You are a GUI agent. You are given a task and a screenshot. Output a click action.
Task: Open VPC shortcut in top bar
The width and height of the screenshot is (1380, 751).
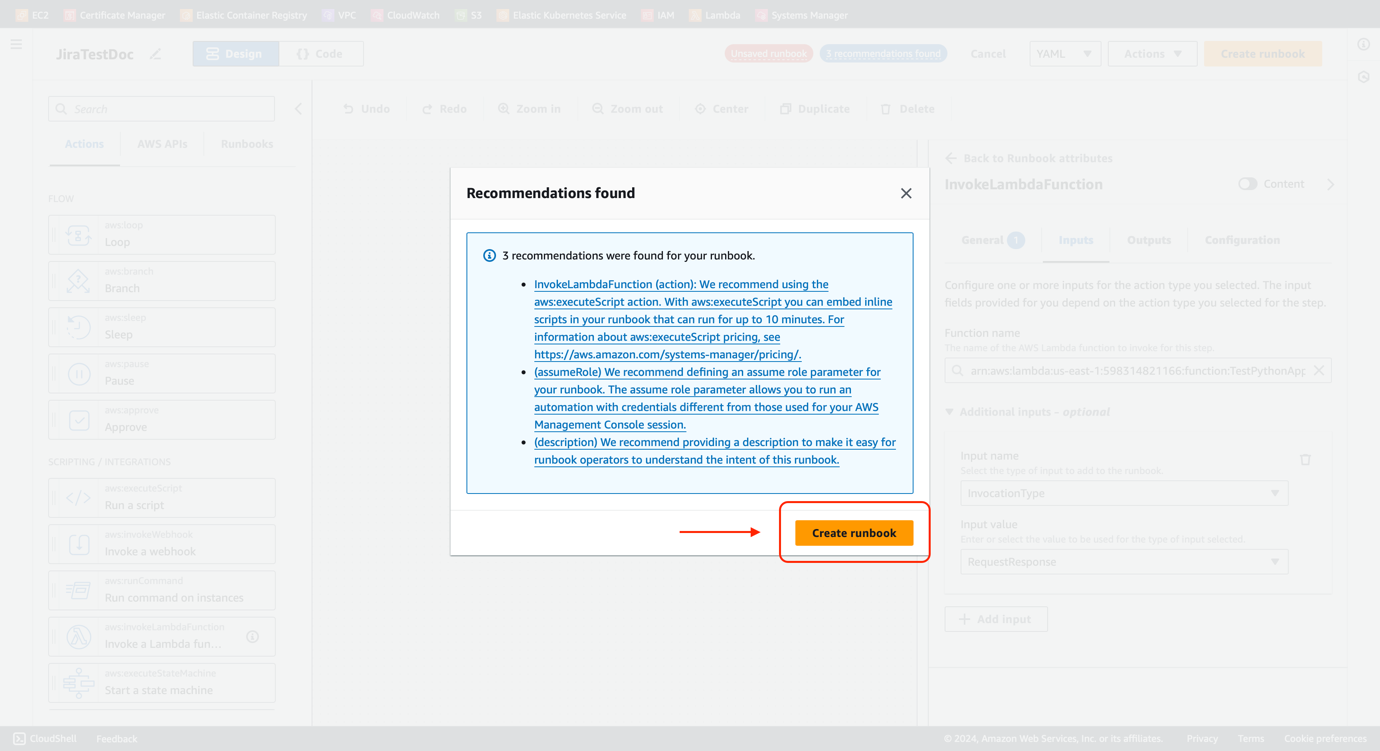pyautogui.click(x=339, y=15)
